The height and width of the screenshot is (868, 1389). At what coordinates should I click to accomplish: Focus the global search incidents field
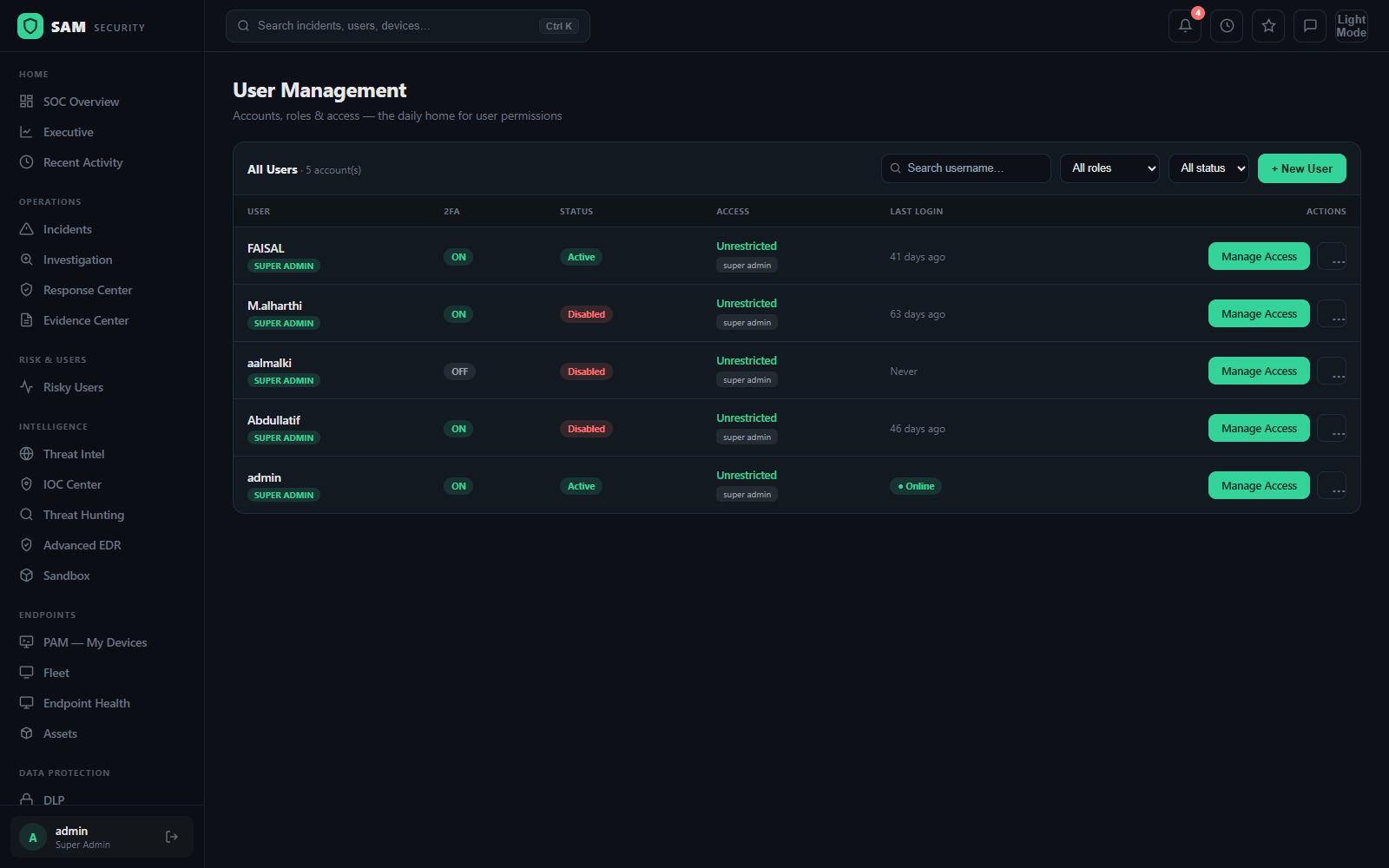(407, 26)
